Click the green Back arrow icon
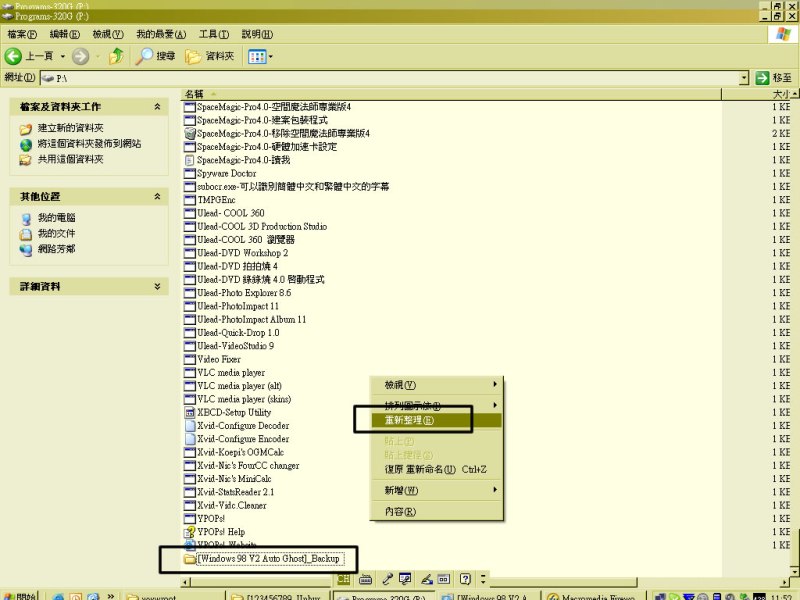The image size is (800, 600). click(13, 56)
